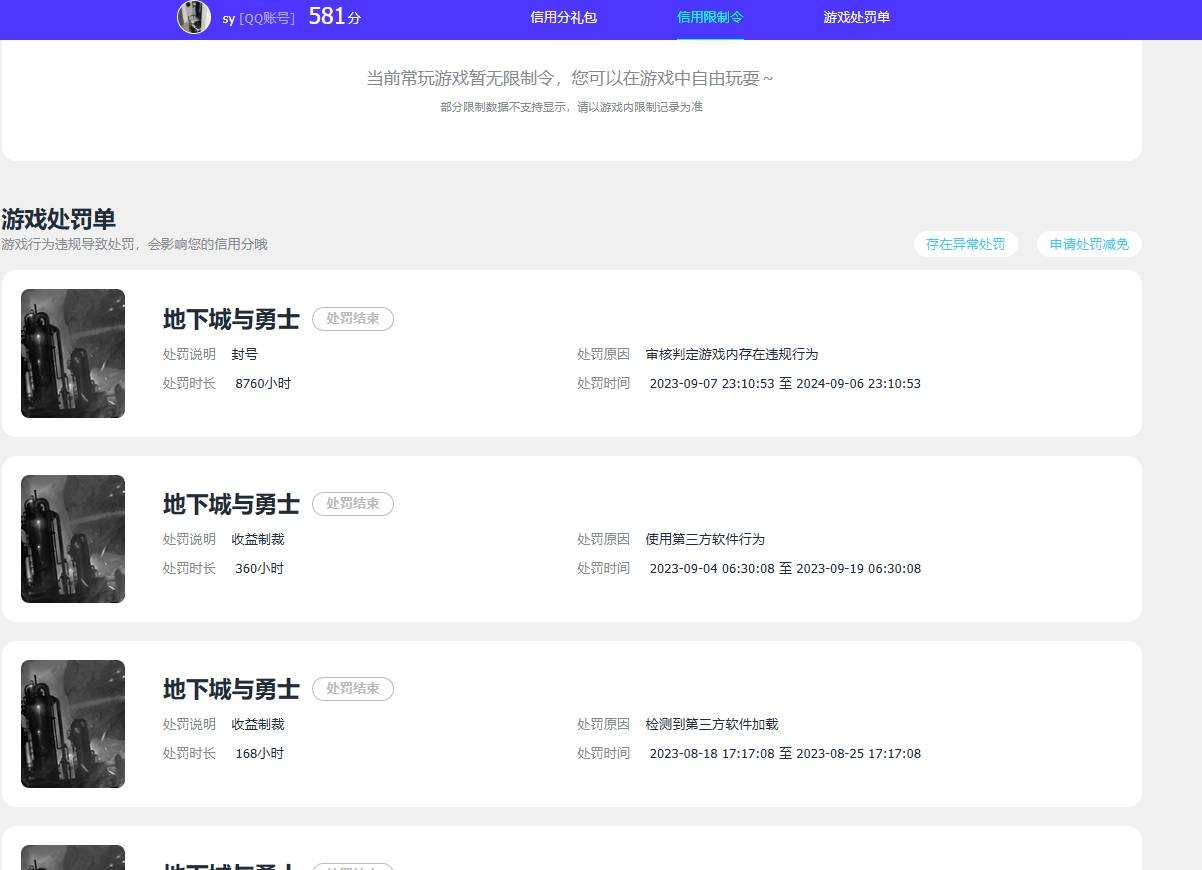Viewport: 1202px width, 870px height.
Task: Open the 信用分礼包 tab
Action: [564, 17]
